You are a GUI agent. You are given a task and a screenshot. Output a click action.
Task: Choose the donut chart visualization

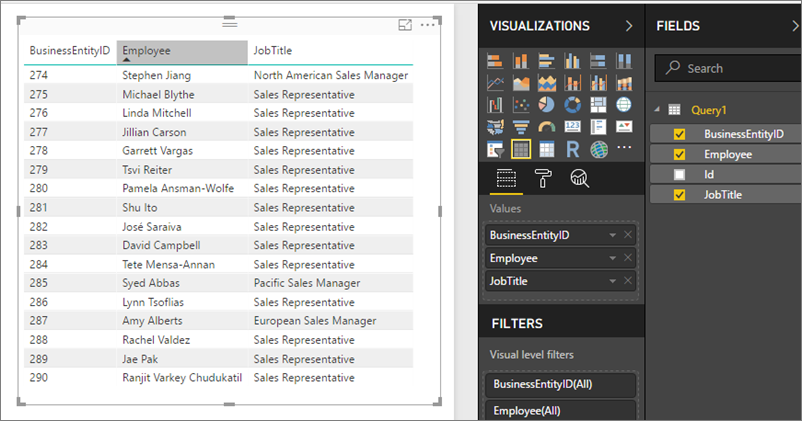573,104
